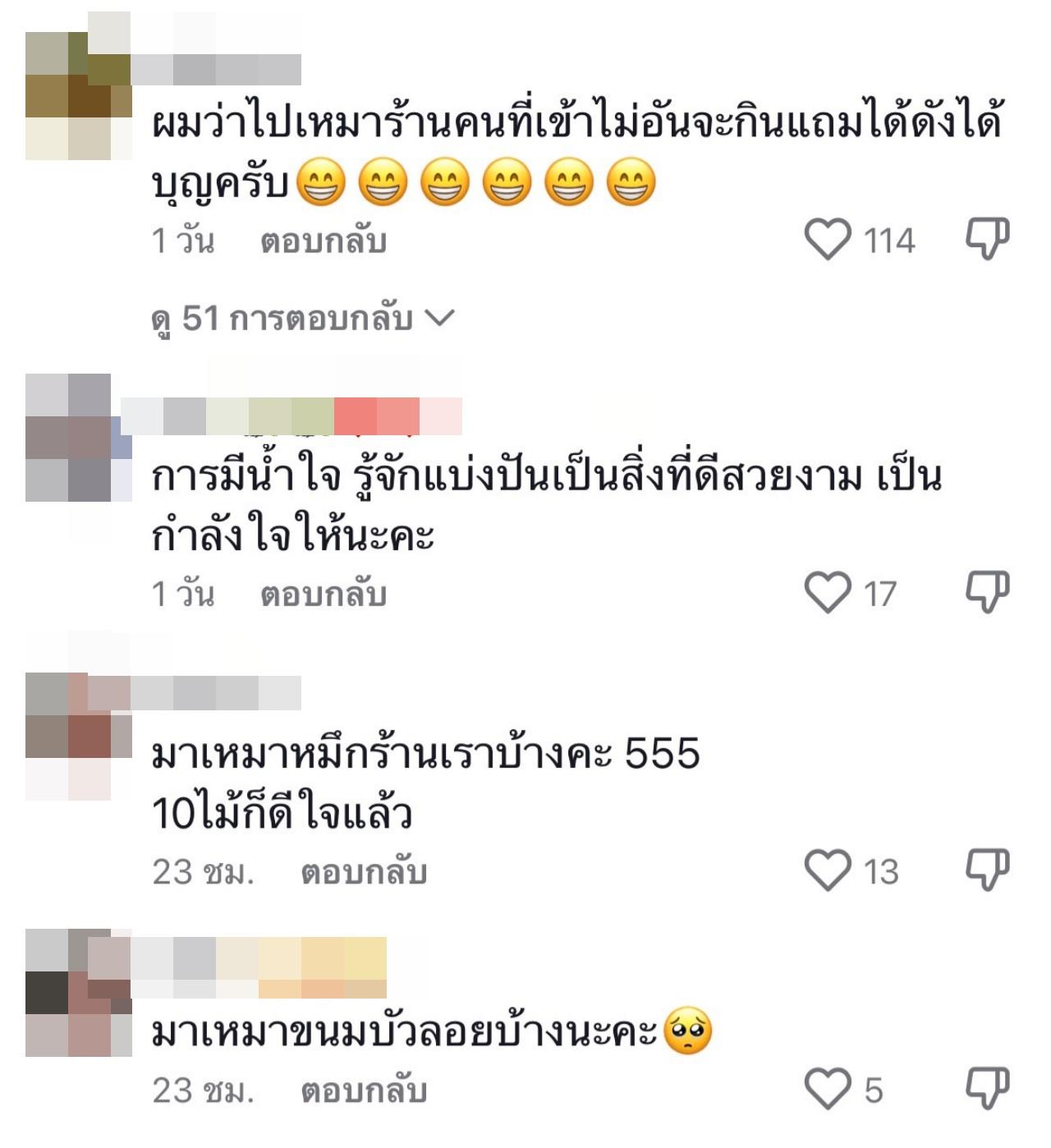1051x1148 pixels.
Task: Reply to the top comment with grinning emojis
Action: click(x=324, y=241)
